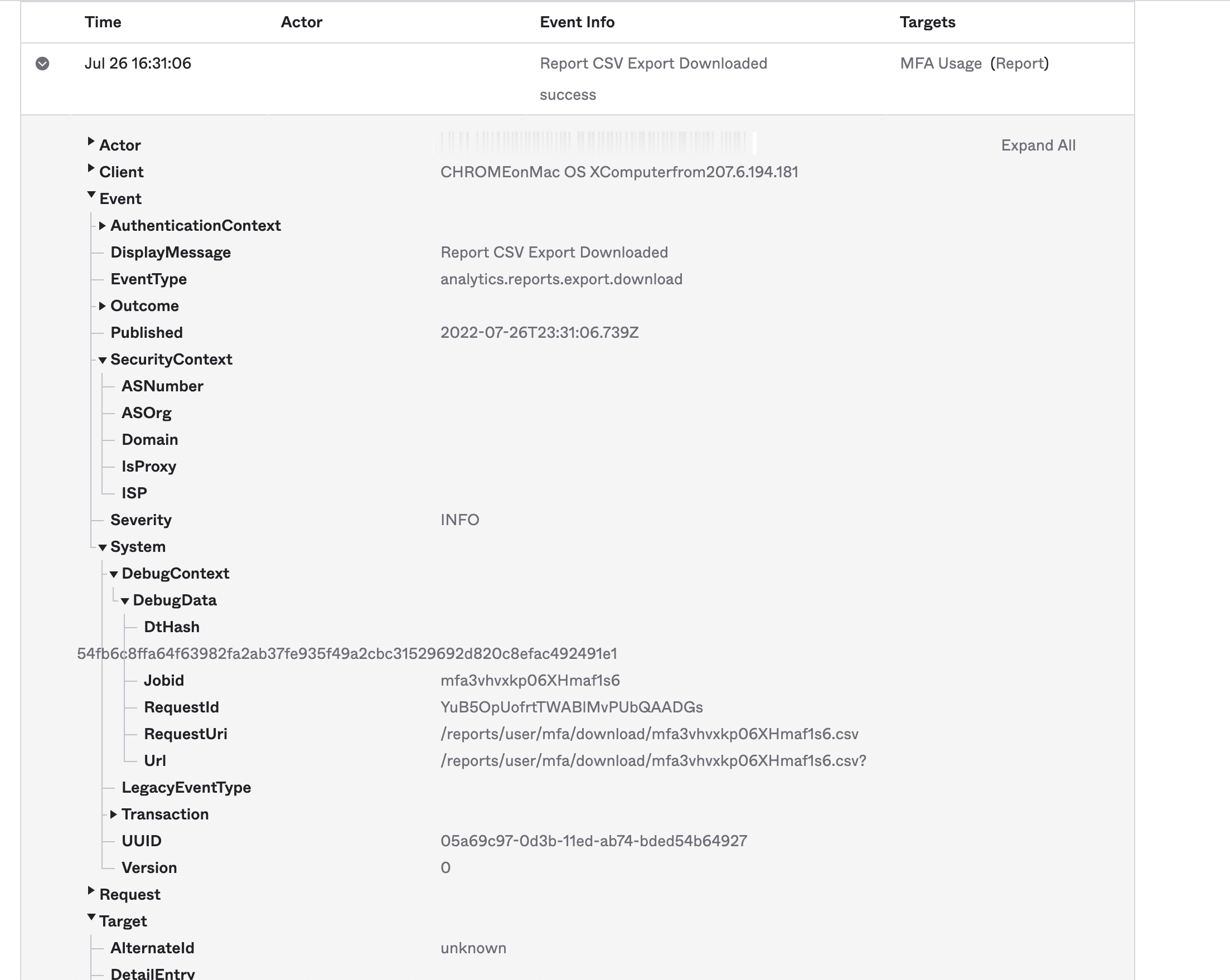Click the Expand All link
The width and height of the screenshot is (1230, 980).
(x=1038, y=145)
